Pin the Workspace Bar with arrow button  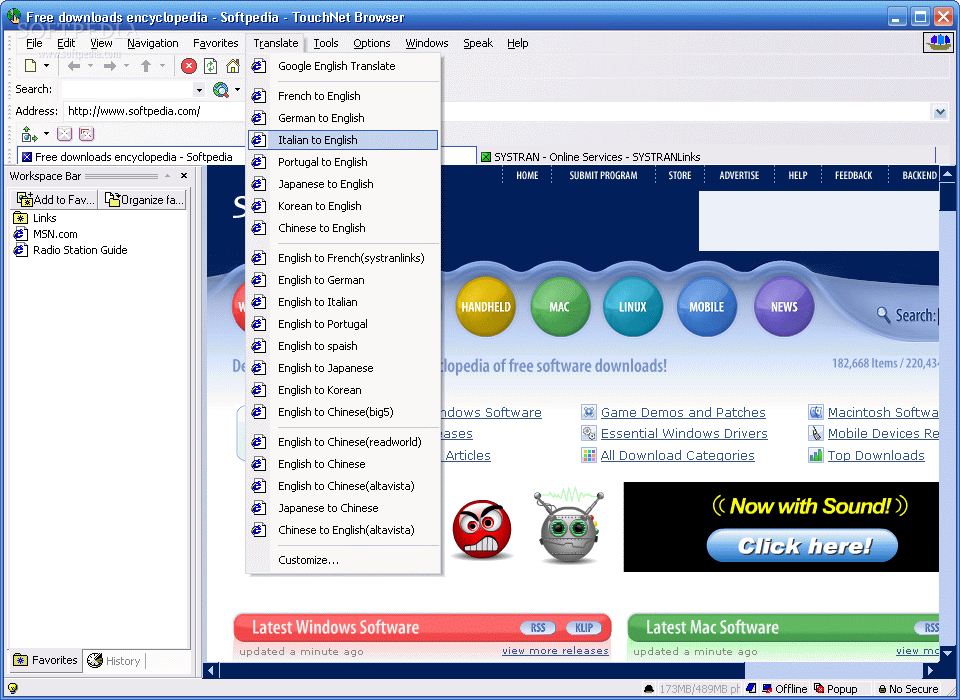pyautogui.click(x=167, y=176)
